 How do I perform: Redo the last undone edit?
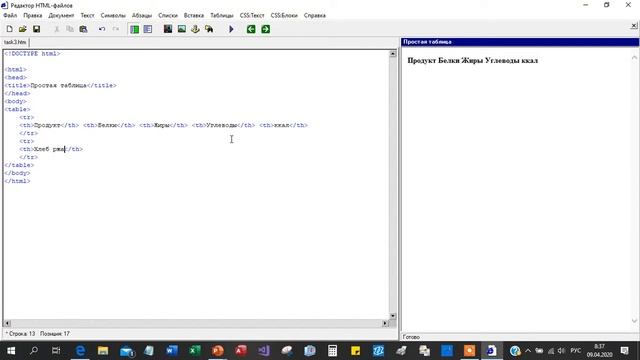click(116, 29)
